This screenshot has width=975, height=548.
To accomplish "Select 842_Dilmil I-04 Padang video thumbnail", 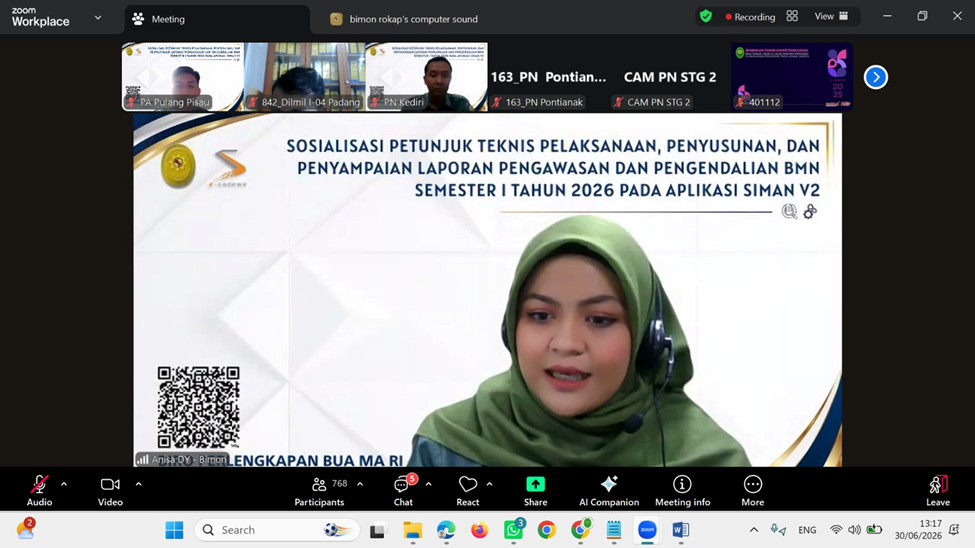I will point(305,77).
